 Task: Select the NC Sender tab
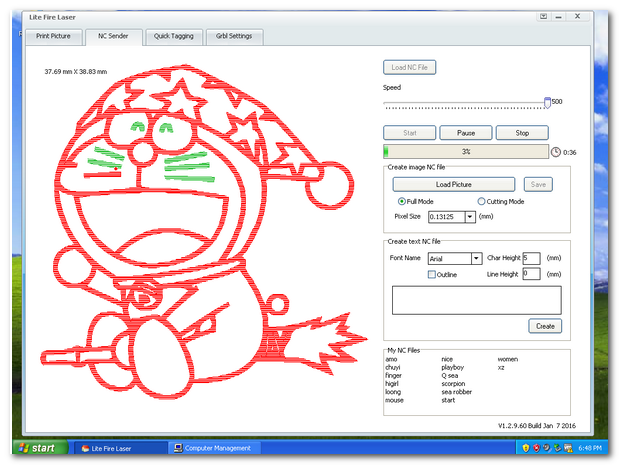[x=113, y=36]
